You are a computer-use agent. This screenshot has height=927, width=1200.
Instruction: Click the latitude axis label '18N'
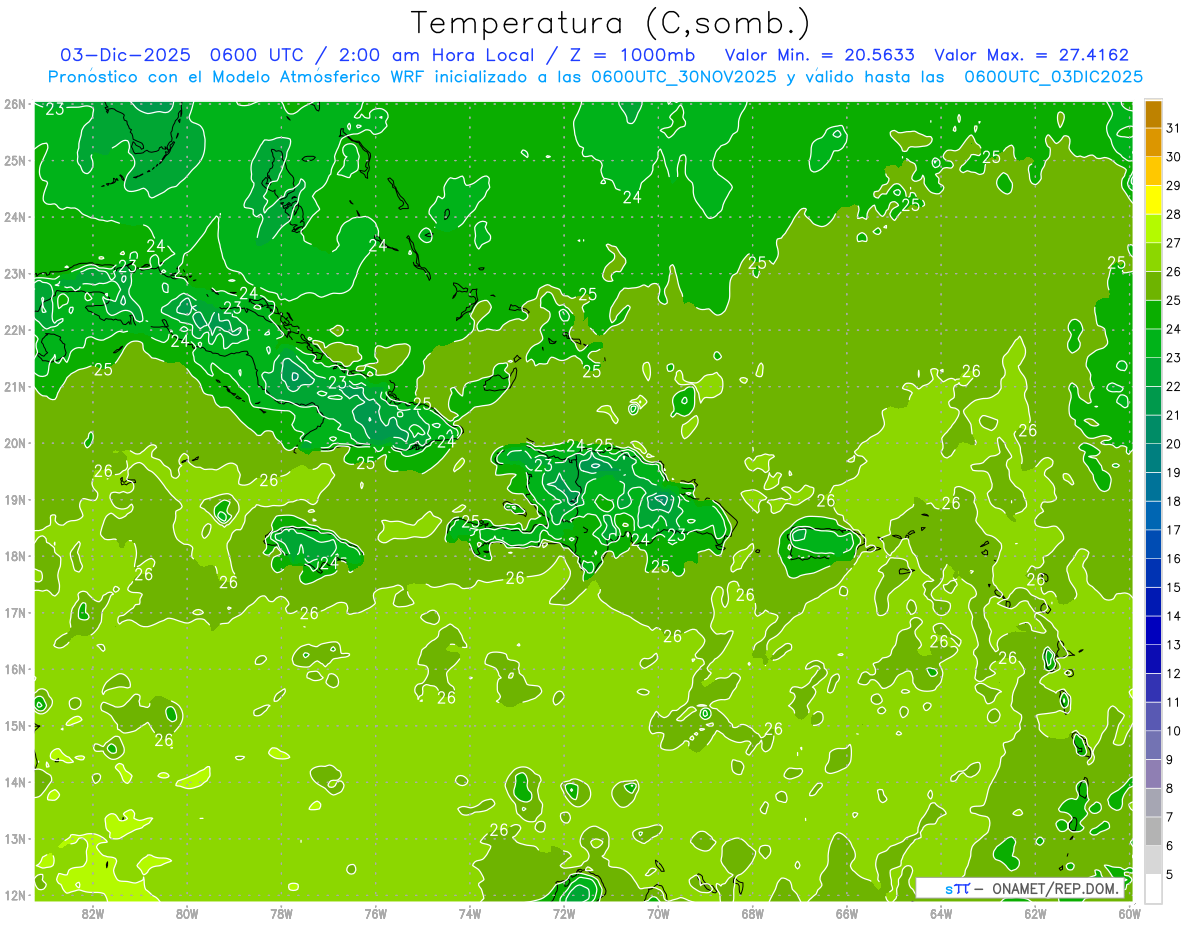14,556
